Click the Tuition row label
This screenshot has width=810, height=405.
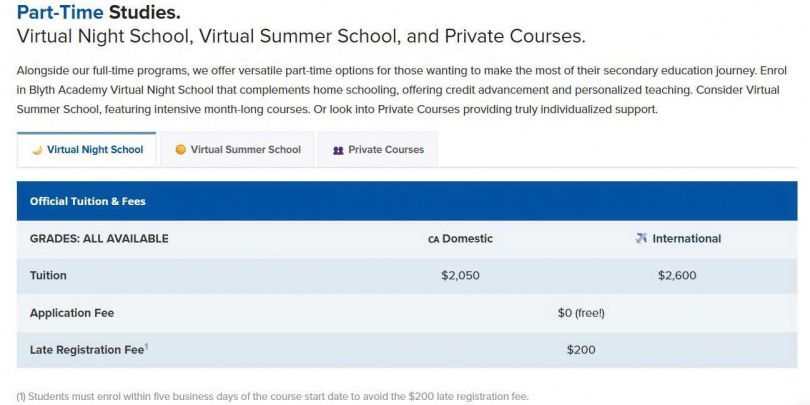(48, 275)
